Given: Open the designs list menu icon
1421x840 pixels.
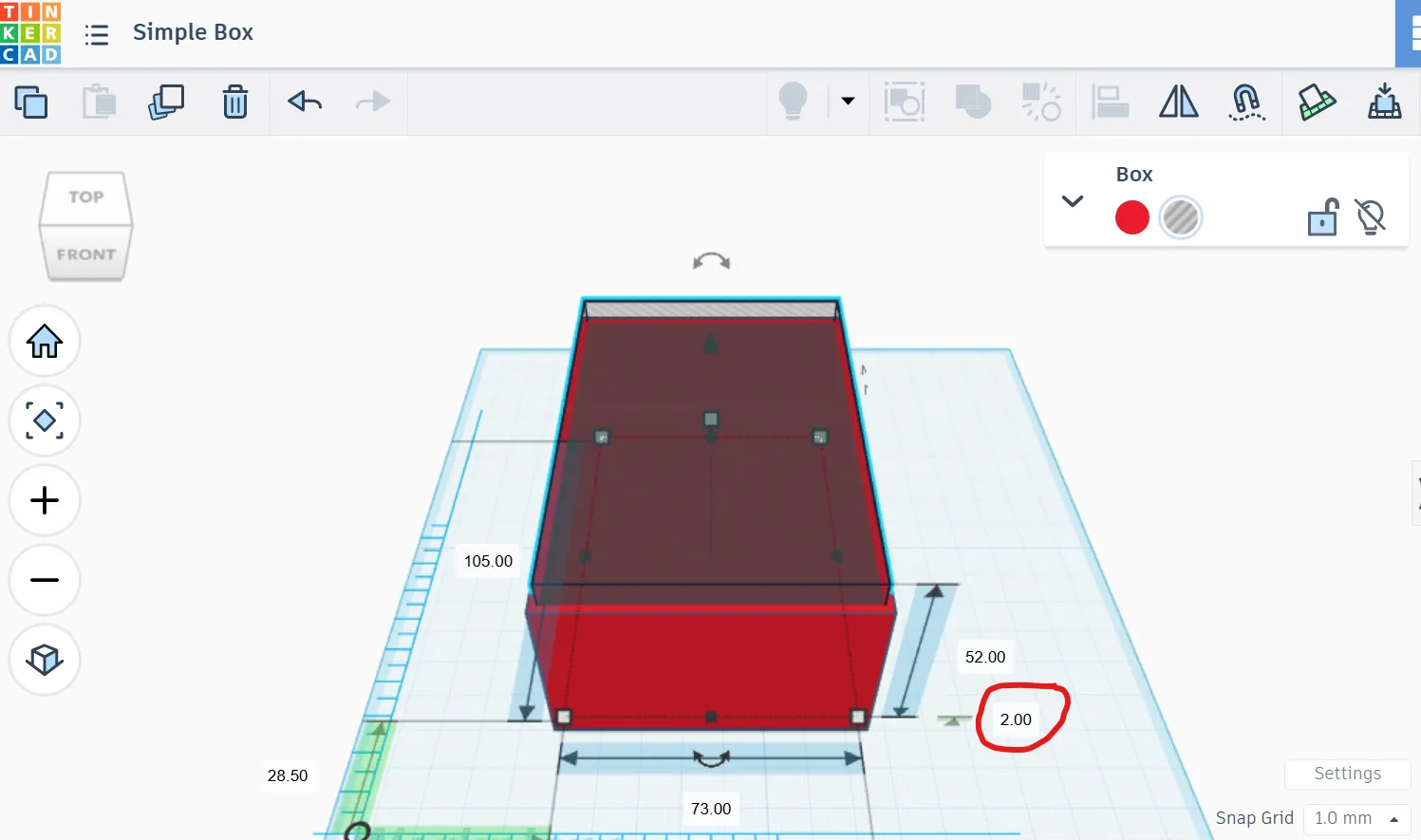Looking at the screenshot, I should point(97,35).
